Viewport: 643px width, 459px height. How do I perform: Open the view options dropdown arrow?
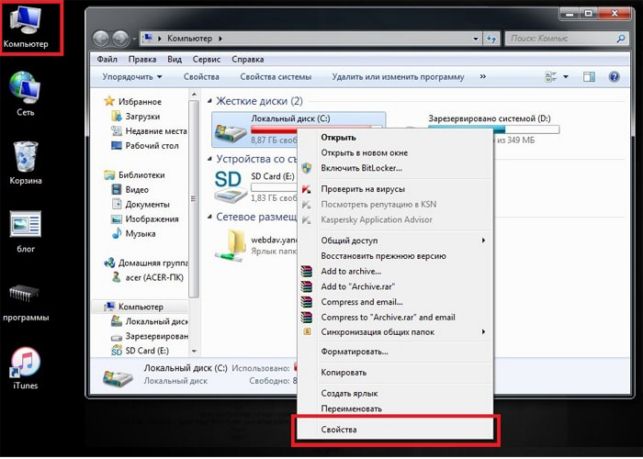pos(566,77)
